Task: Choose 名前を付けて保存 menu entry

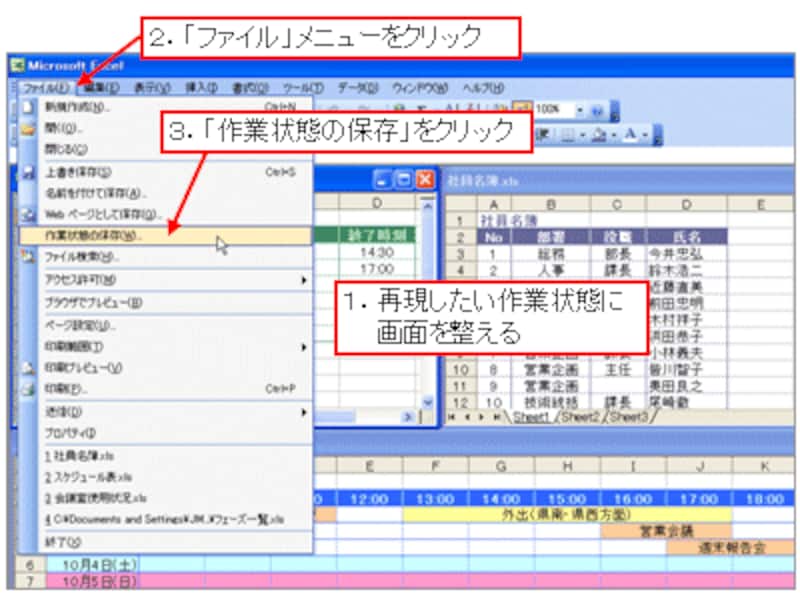Action: [166, 193]
